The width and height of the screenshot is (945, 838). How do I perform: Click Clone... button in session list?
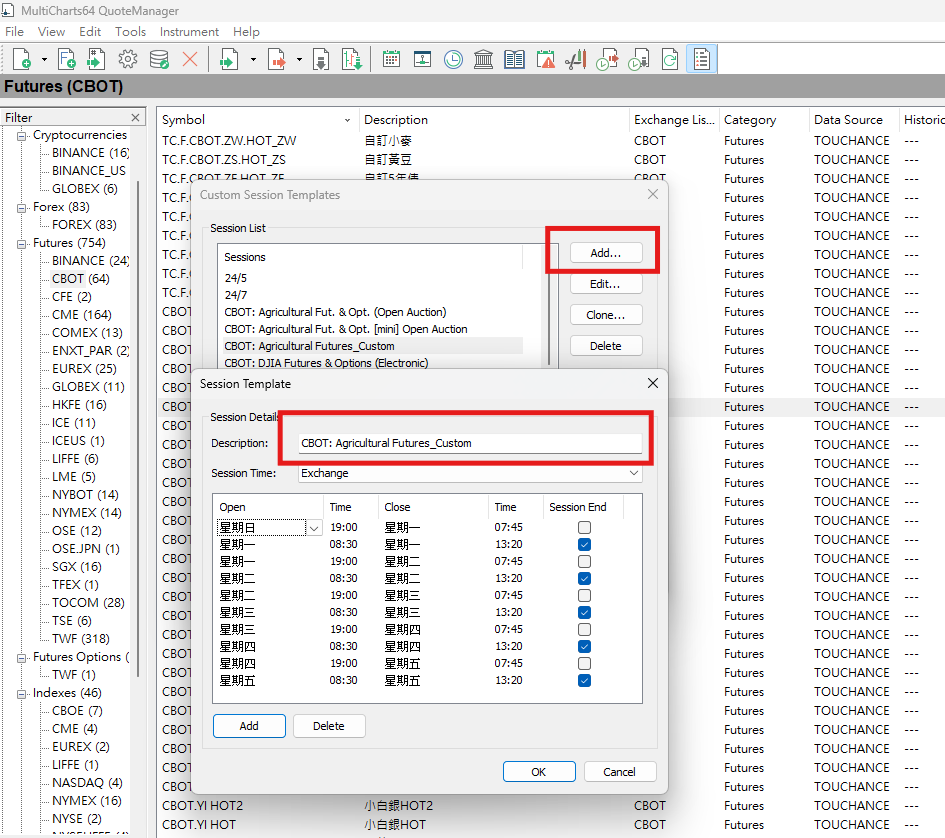[605, 315]
